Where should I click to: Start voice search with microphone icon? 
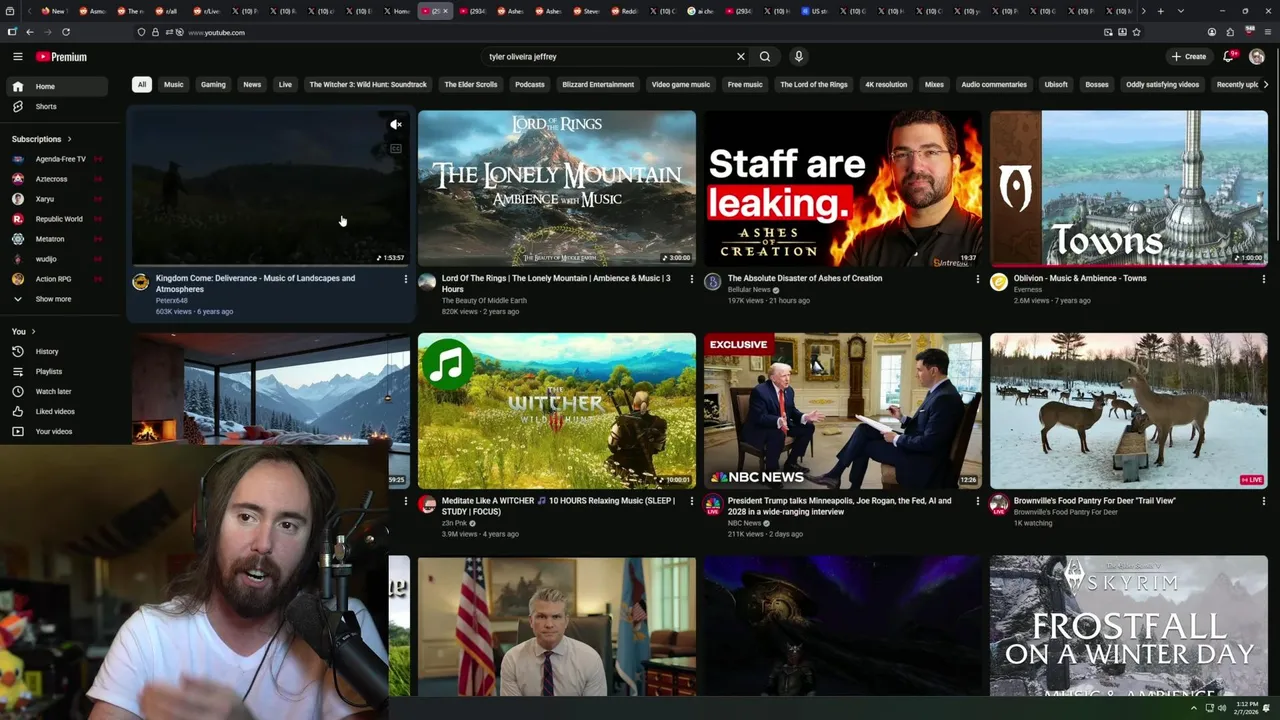point(798,57)
